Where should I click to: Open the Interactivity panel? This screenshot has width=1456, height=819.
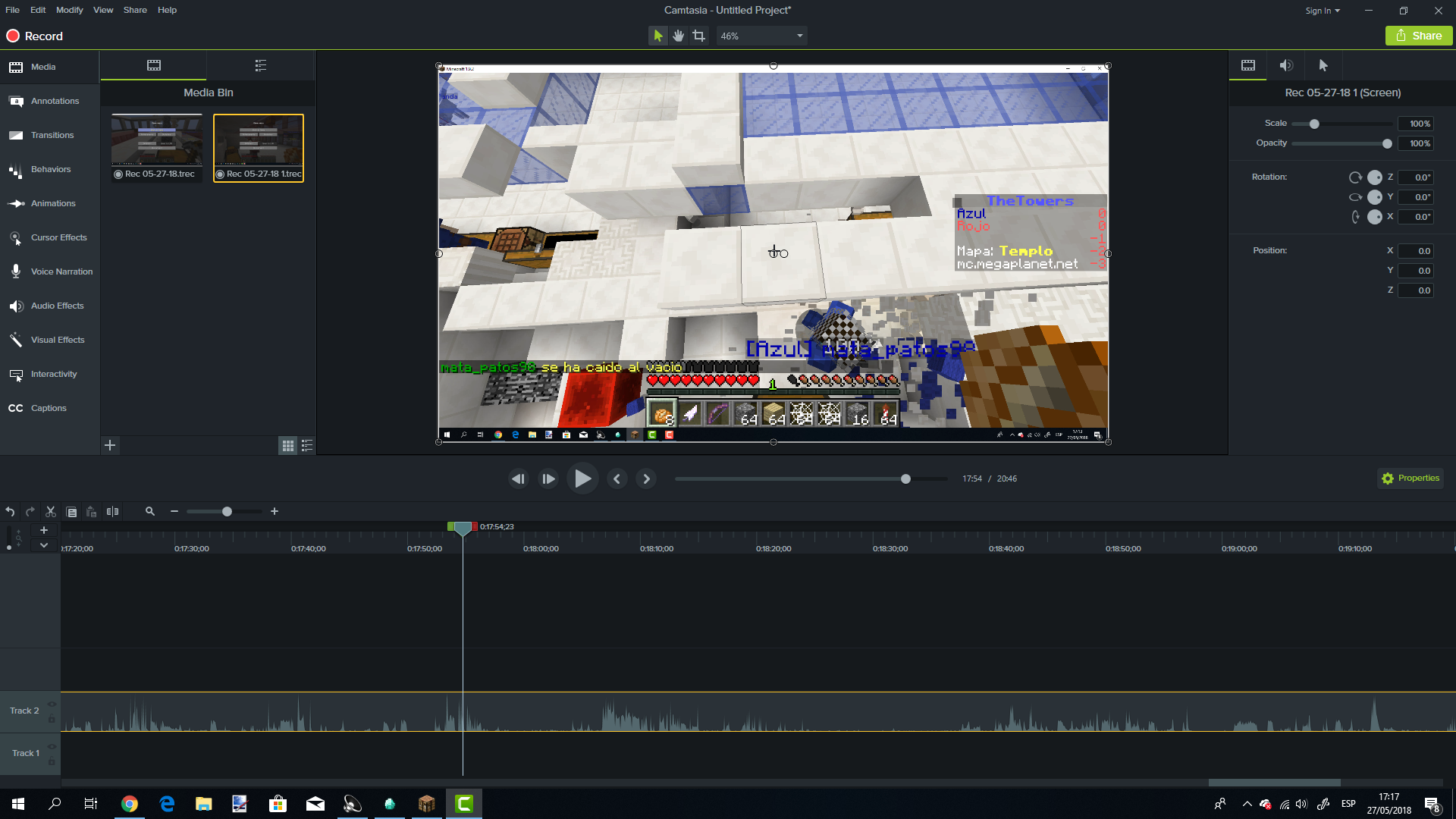pyautogui.click(x=49, y=374)
